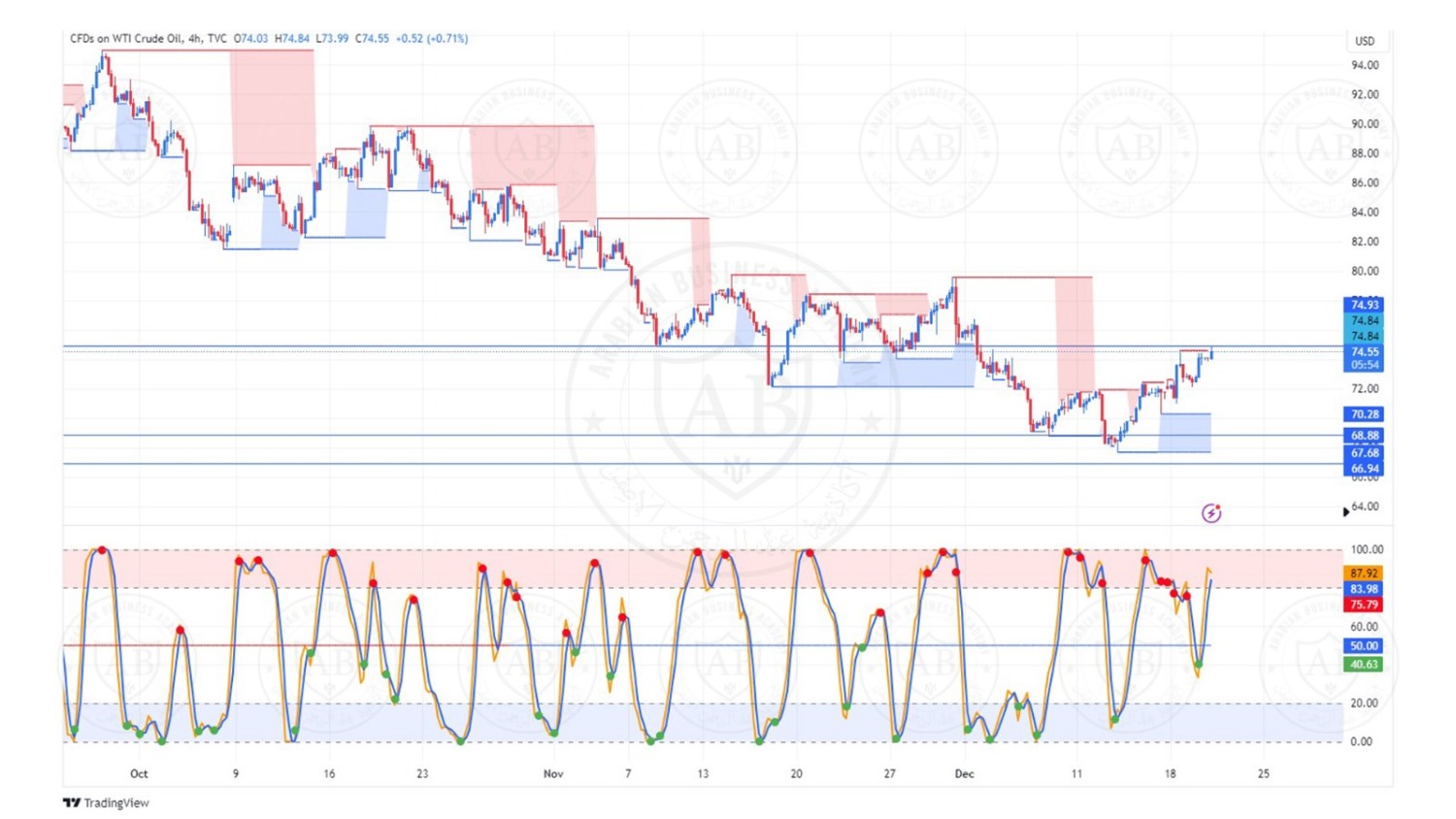Image resolution: width=1456 pixels, height=819 pixels.
Task: Click the 92.00 price axis label
Action: pos(1365,94)
